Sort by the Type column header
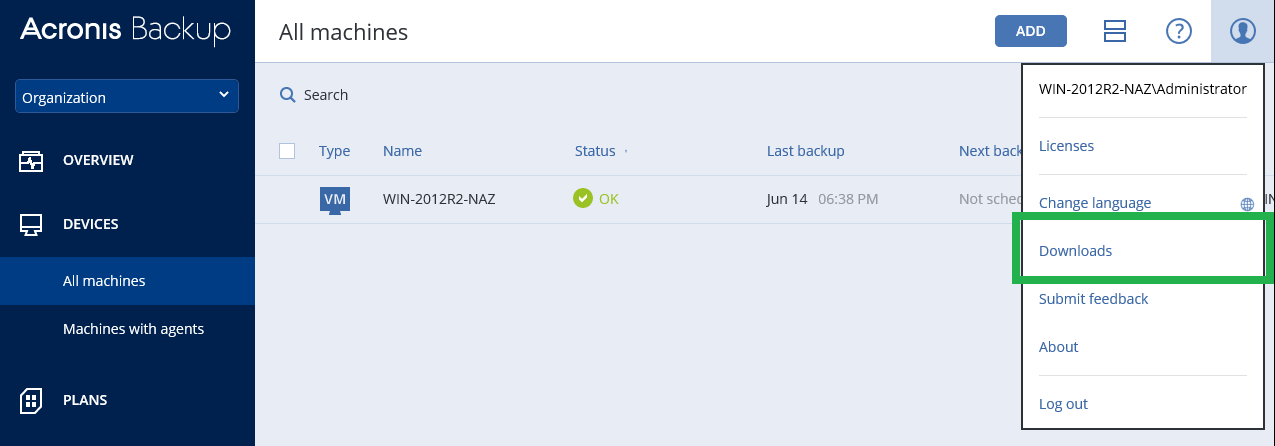 point(334,151)
